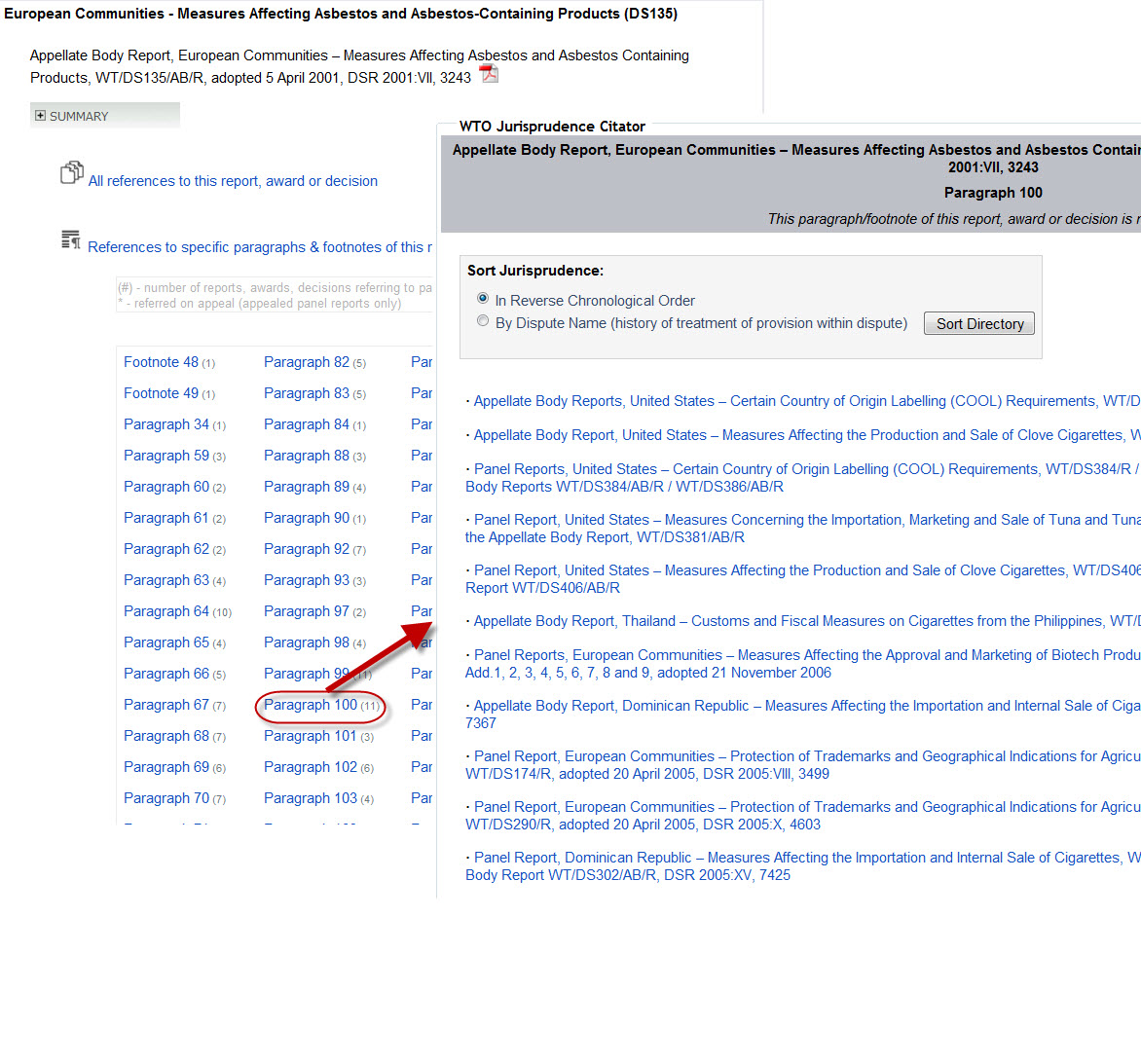The width and height of the screenshot is (1141, 1064).
Task: Open Paragraph 89 link
Action: coord(307,487)
